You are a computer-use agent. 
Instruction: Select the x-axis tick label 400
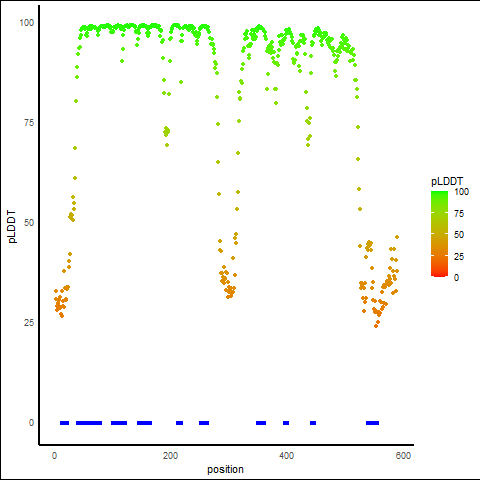(286, 456)
